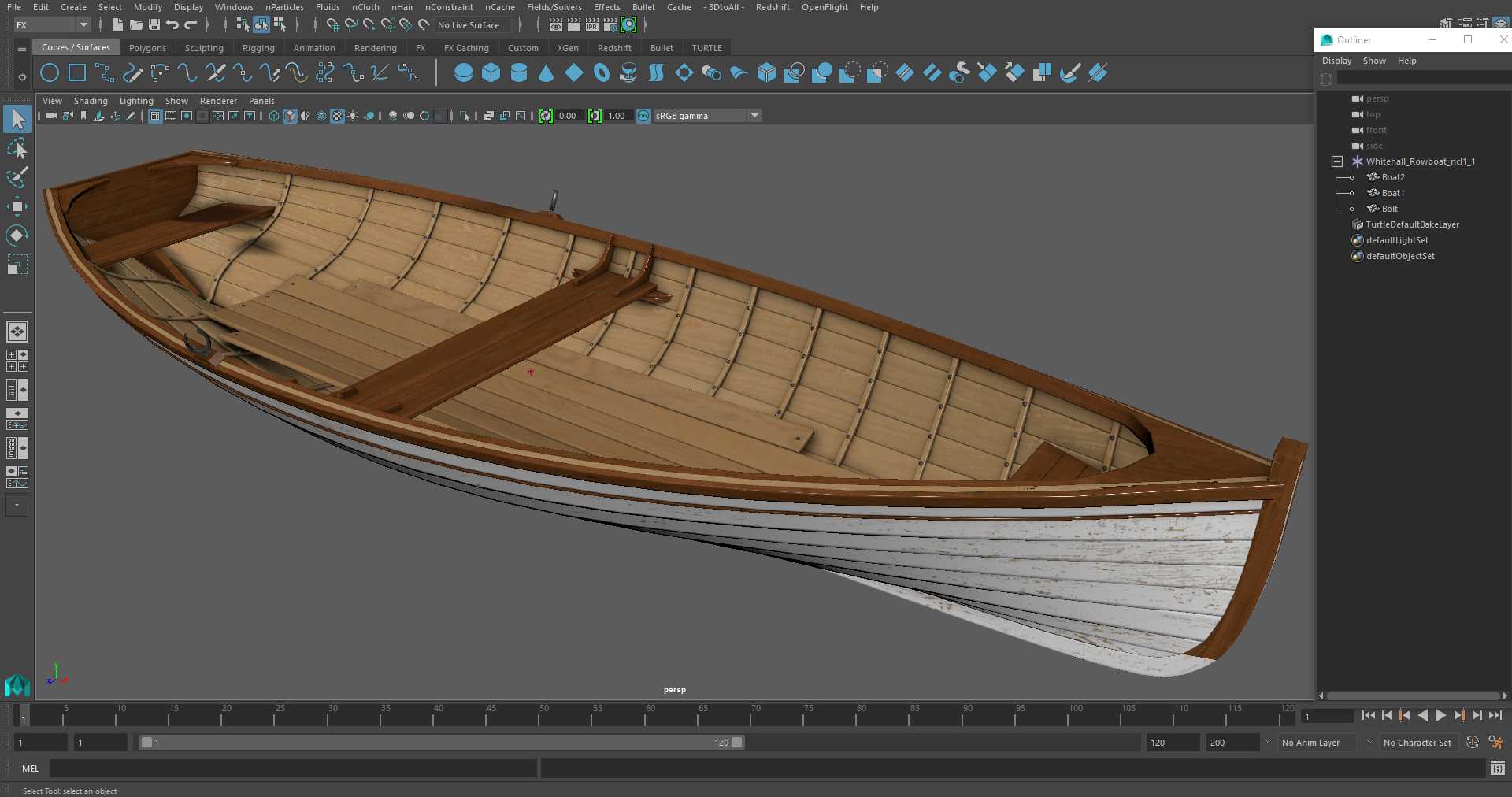Image resolution: width=1512 pixels, height=797 pixels.
Task: Choose the Scale tool in toolbox
Action: pyautogui.click(x=17, y=265)
